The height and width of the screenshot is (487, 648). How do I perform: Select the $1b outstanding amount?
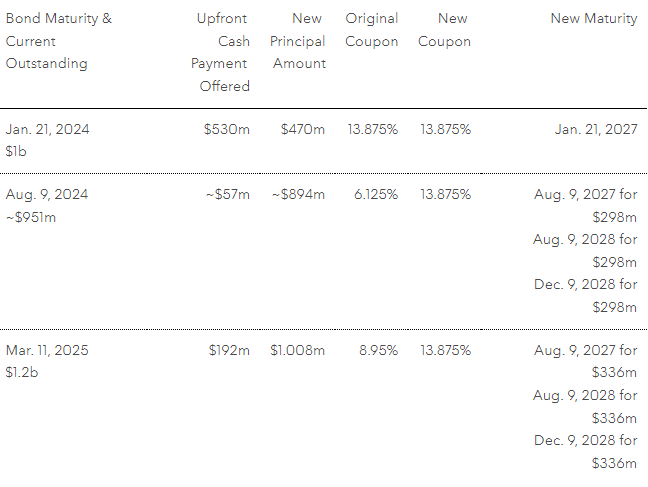click(18, 151)
